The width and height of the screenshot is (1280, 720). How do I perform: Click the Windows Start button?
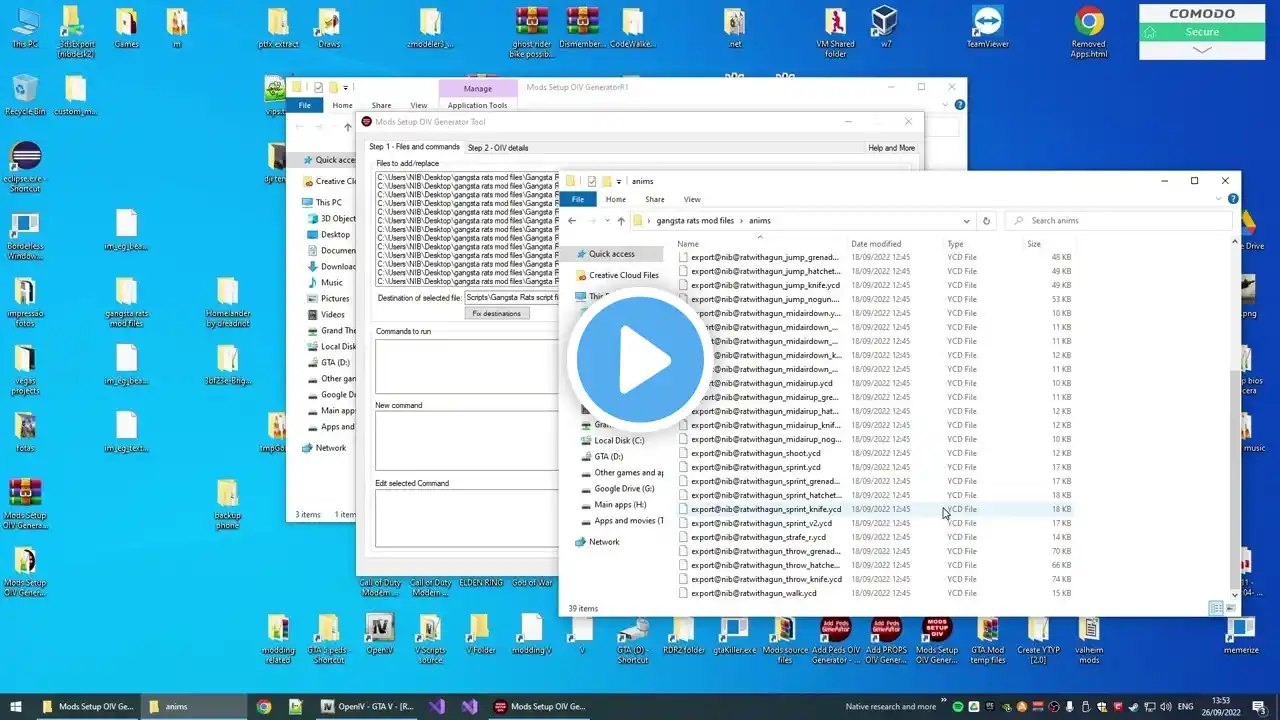click(x=15, y=707)
